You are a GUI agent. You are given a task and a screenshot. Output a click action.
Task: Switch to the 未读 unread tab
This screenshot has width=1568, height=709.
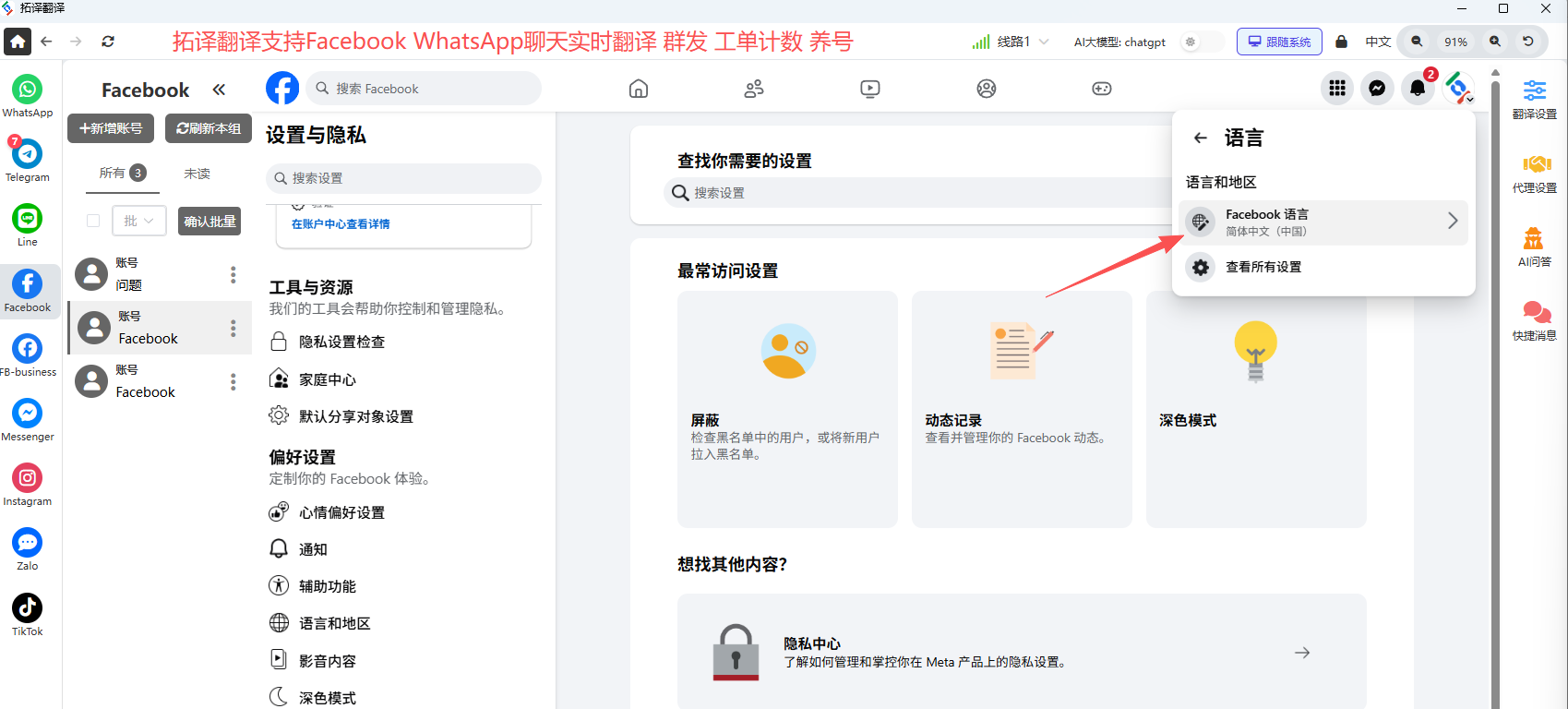[x=197, y=174]
